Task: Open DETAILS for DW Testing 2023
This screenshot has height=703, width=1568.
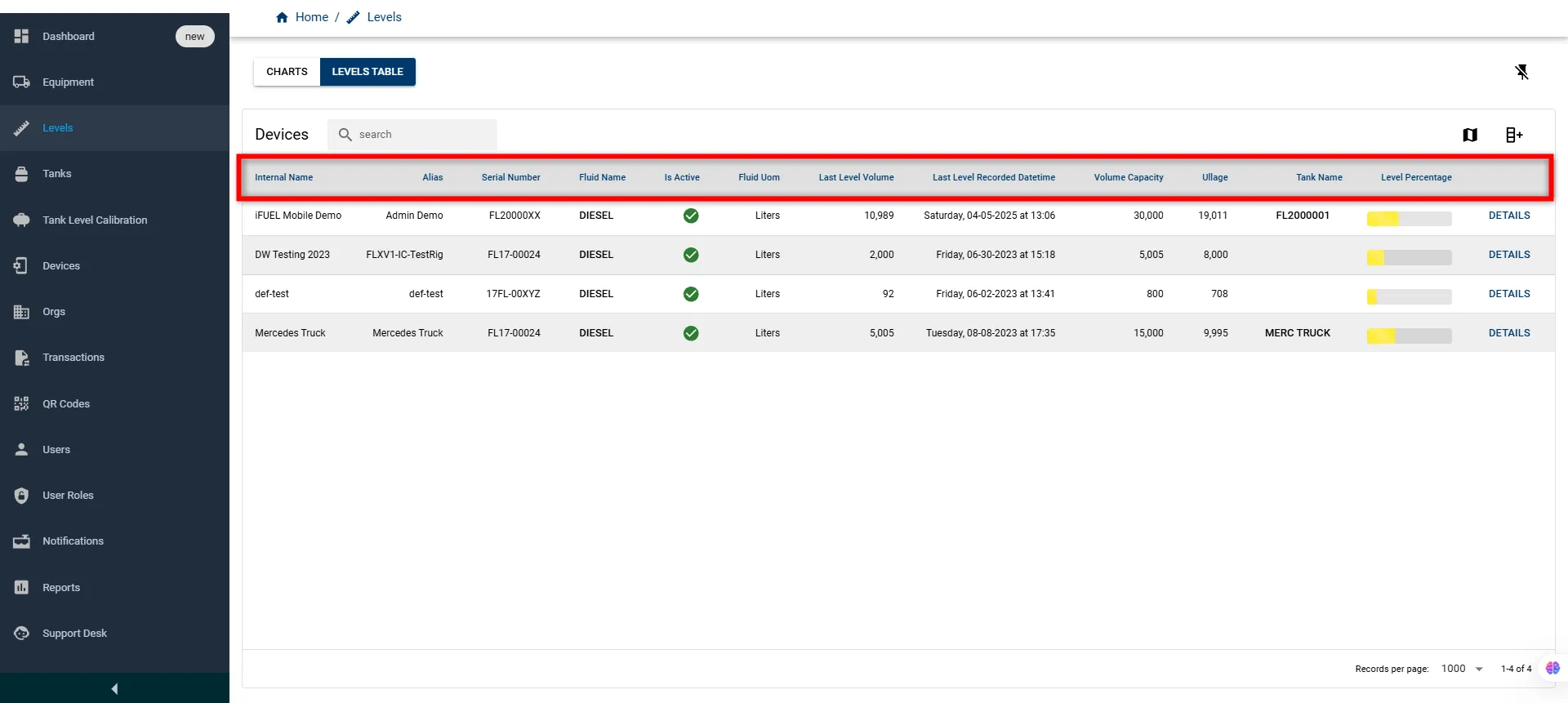Action: tap(1509, 255)
